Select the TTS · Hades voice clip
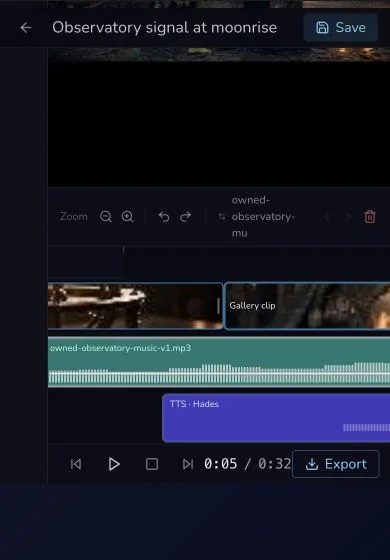 click(276, 418)
